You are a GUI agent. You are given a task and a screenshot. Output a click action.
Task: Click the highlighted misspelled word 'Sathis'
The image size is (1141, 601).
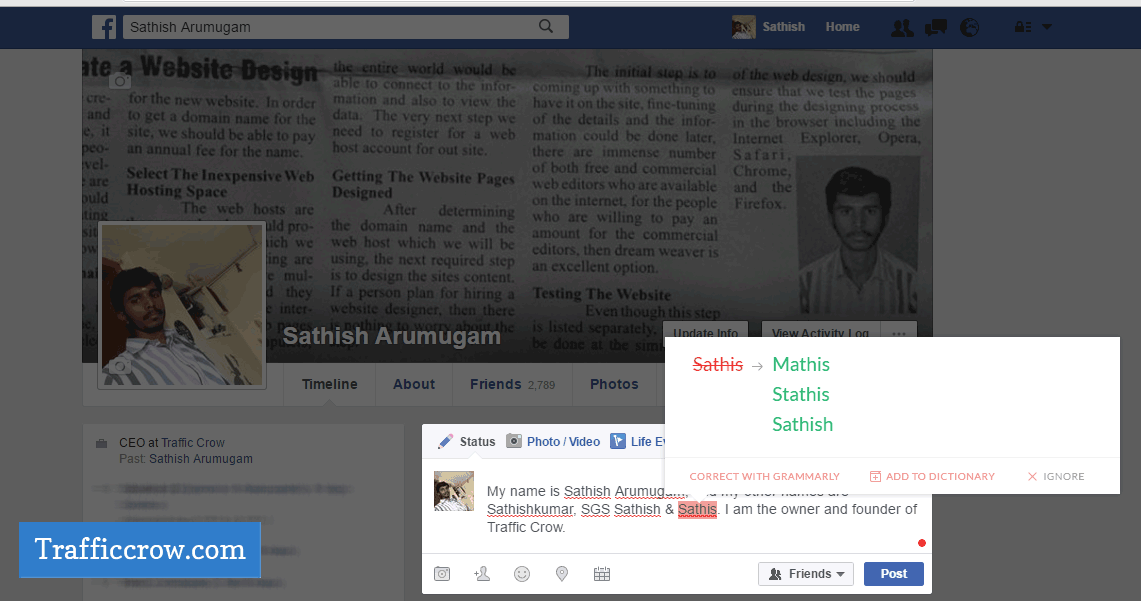pyautogui.click(x=697, y=509)
